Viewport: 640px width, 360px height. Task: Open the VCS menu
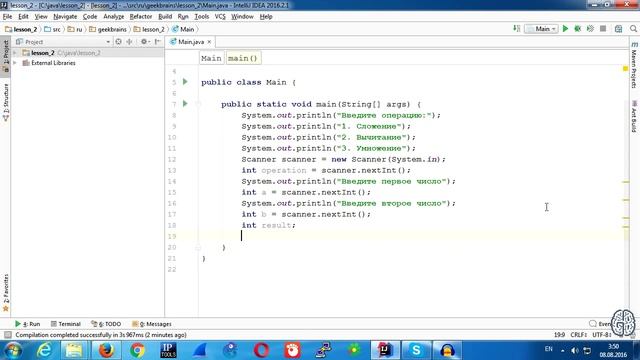[x=220, y=16]
